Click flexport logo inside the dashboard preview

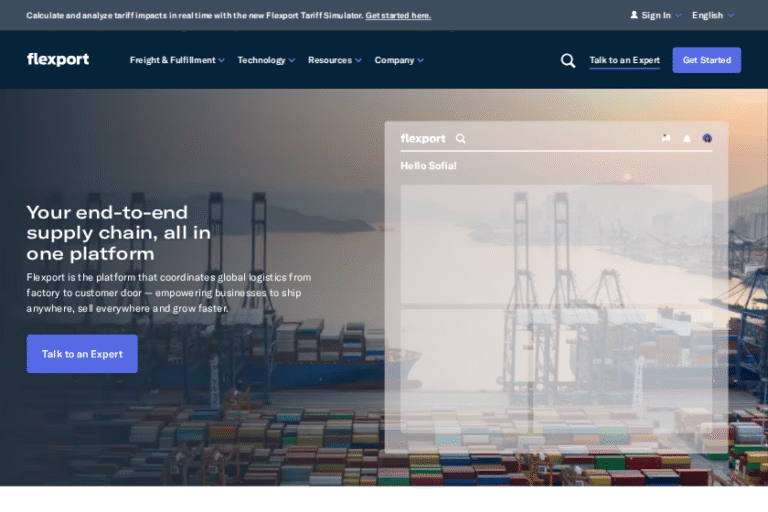(x=423, y=139)
